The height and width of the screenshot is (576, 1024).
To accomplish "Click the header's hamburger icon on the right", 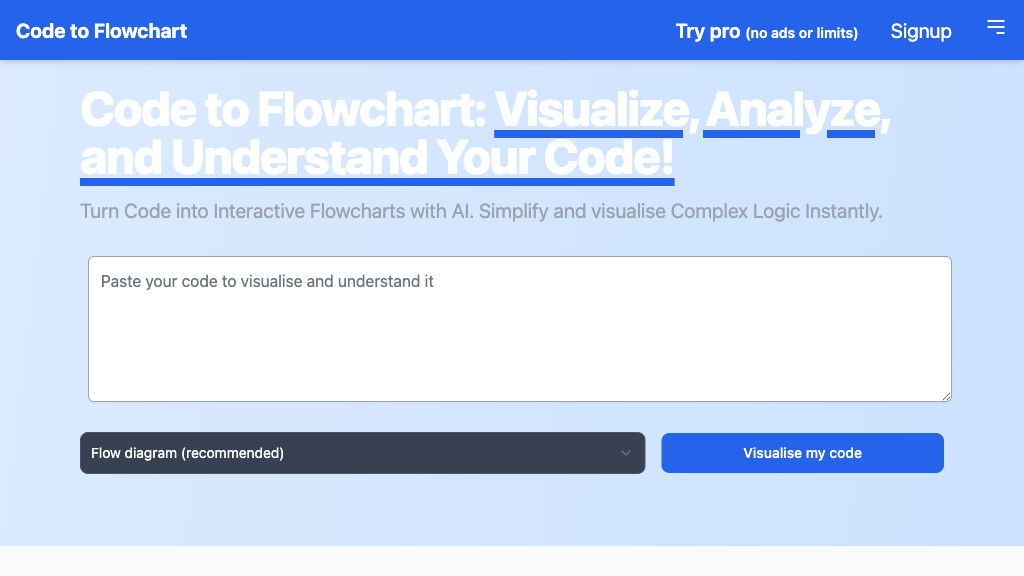I will coord(996,28).
